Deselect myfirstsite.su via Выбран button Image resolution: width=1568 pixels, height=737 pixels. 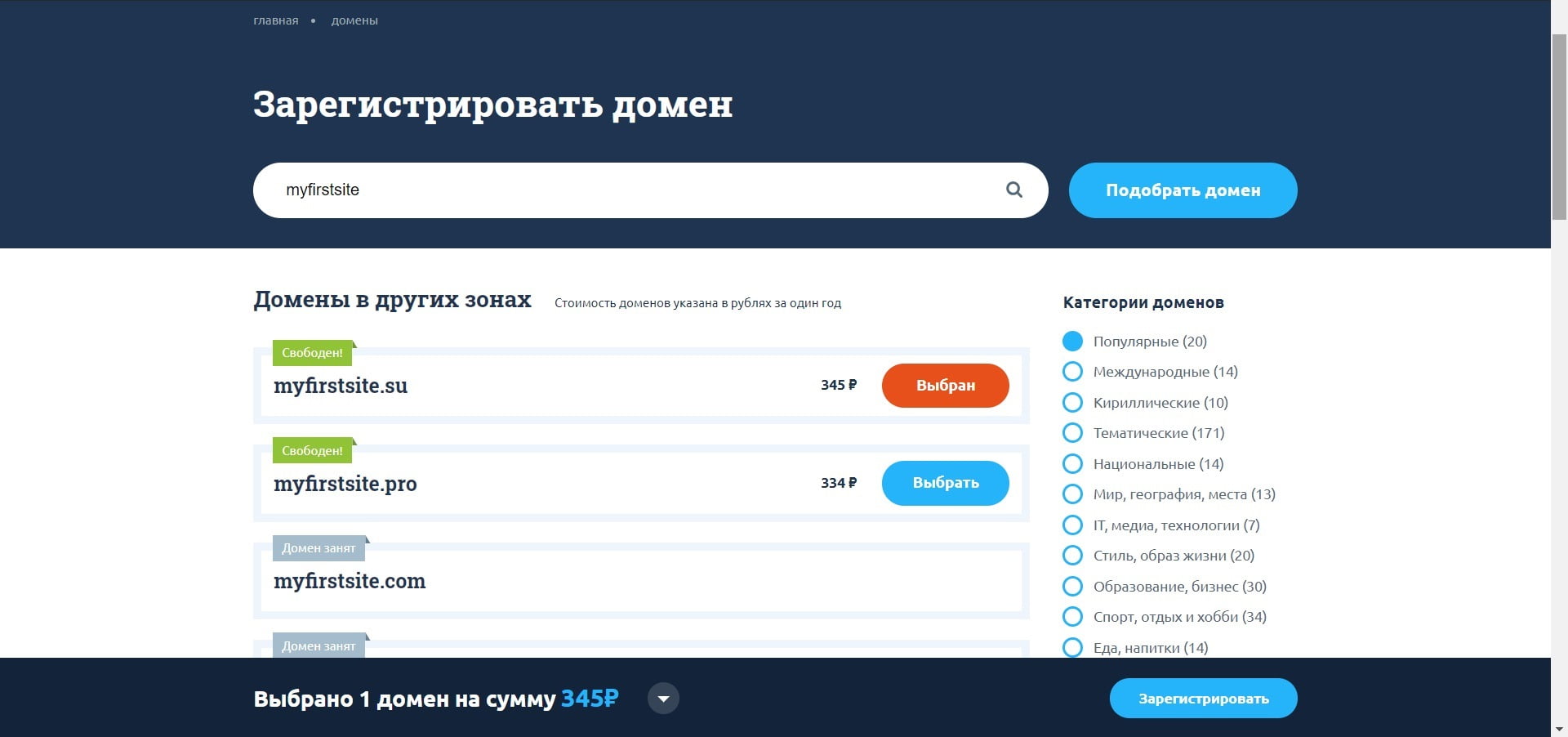[x=945, y=386]
